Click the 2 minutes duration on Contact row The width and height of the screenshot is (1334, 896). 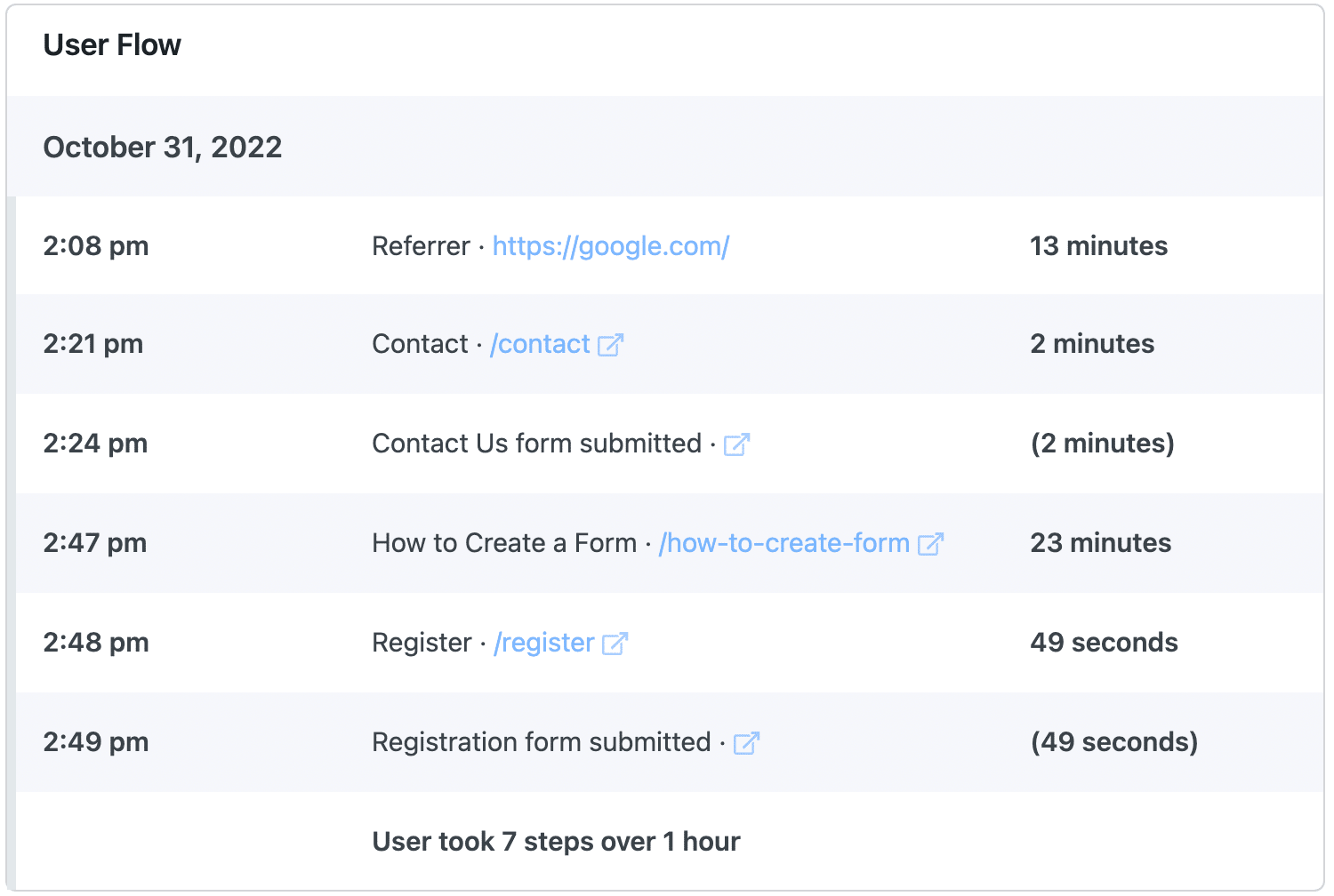pyautogui.click(x=1092, y=344)
